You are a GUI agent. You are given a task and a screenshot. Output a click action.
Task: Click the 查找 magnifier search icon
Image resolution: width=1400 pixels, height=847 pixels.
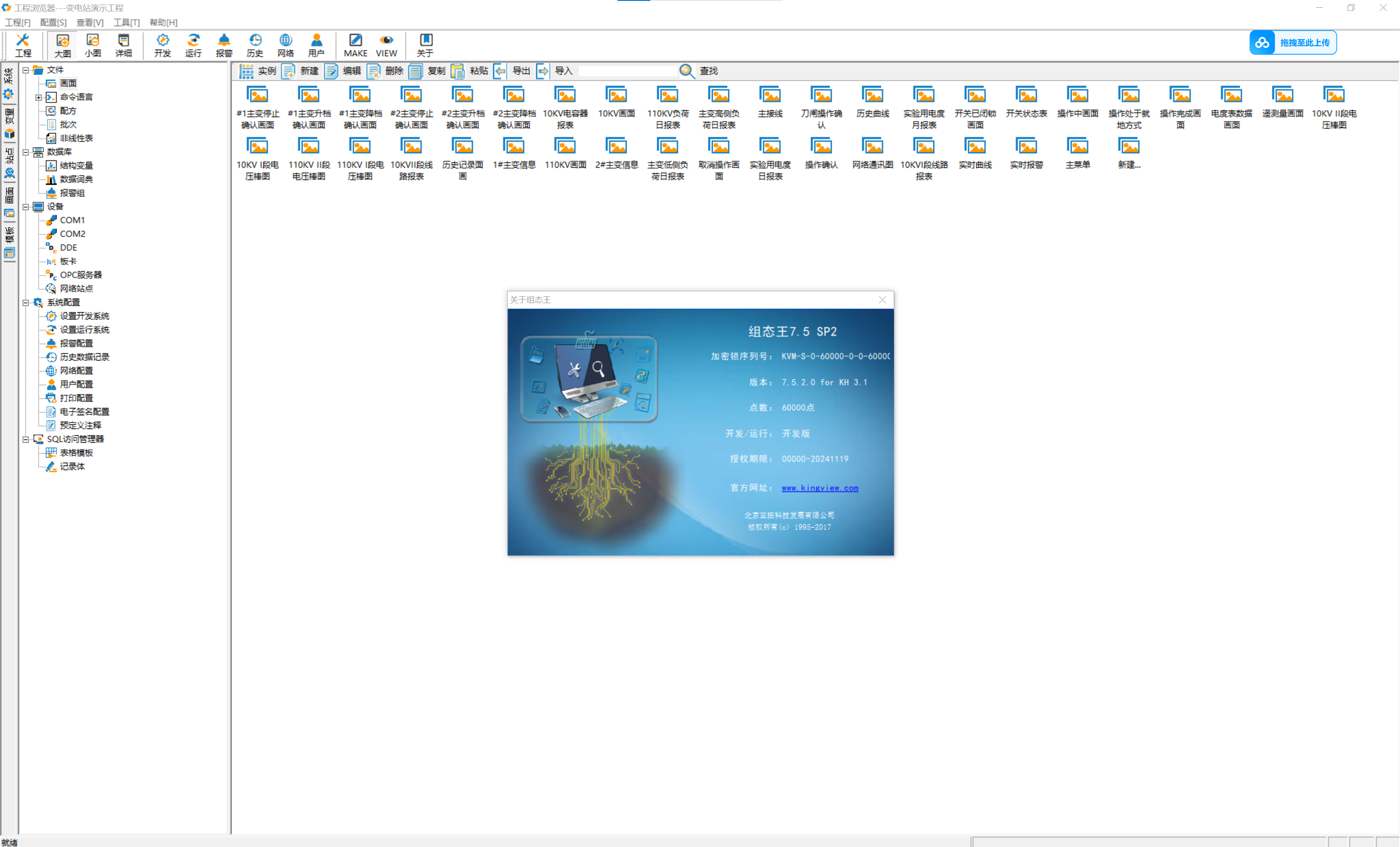point(687,71)
